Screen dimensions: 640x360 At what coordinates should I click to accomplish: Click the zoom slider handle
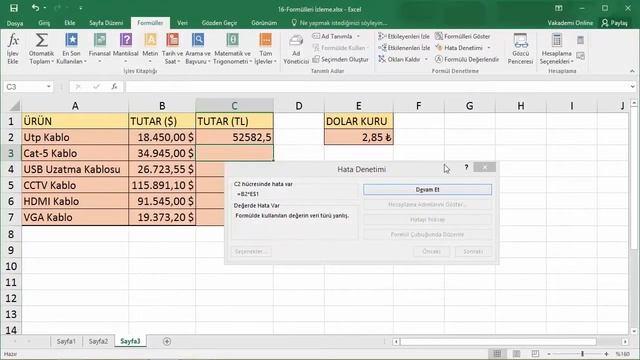click(x=582, y=354)
